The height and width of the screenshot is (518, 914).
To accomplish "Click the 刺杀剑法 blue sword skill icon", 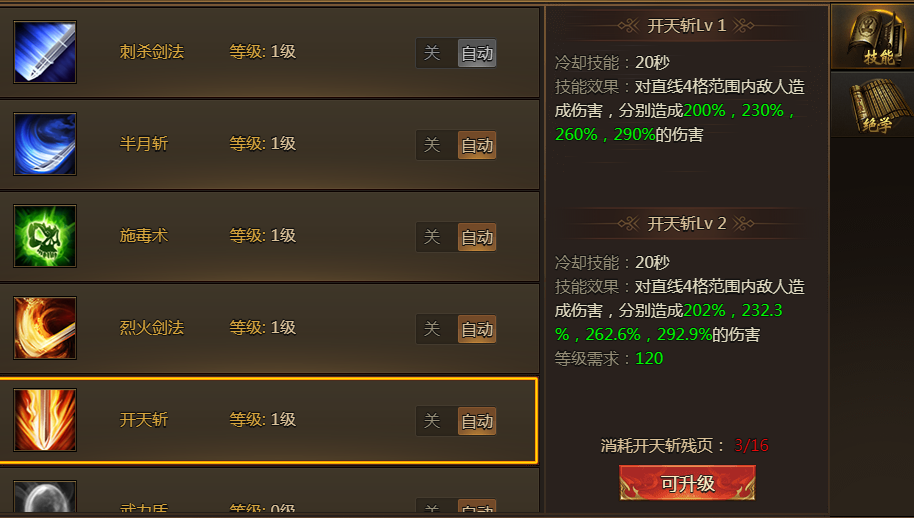I will [45, 52].
